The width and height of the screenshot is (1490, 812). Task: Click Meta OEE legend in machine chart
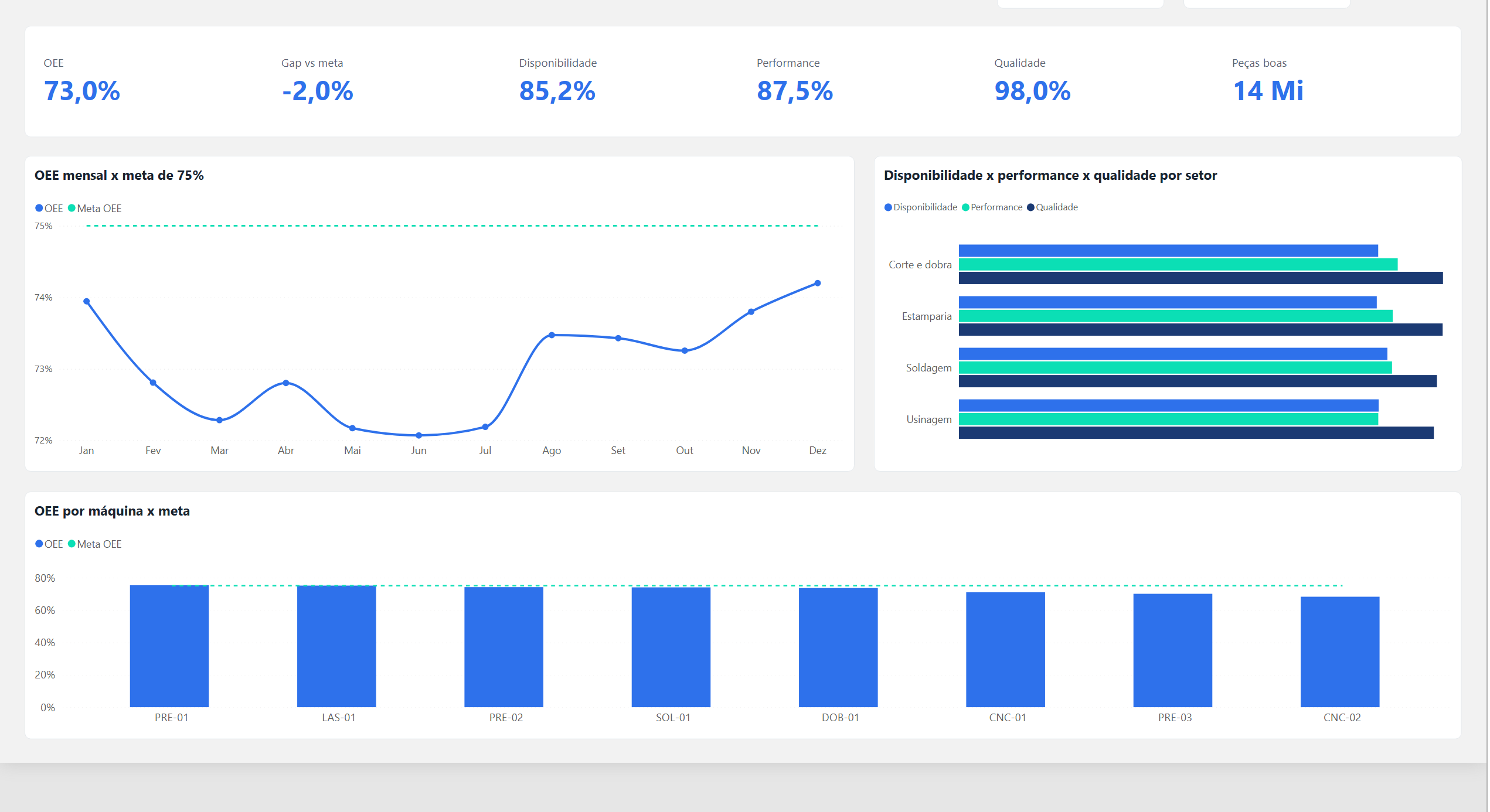[x=95, y=544]
